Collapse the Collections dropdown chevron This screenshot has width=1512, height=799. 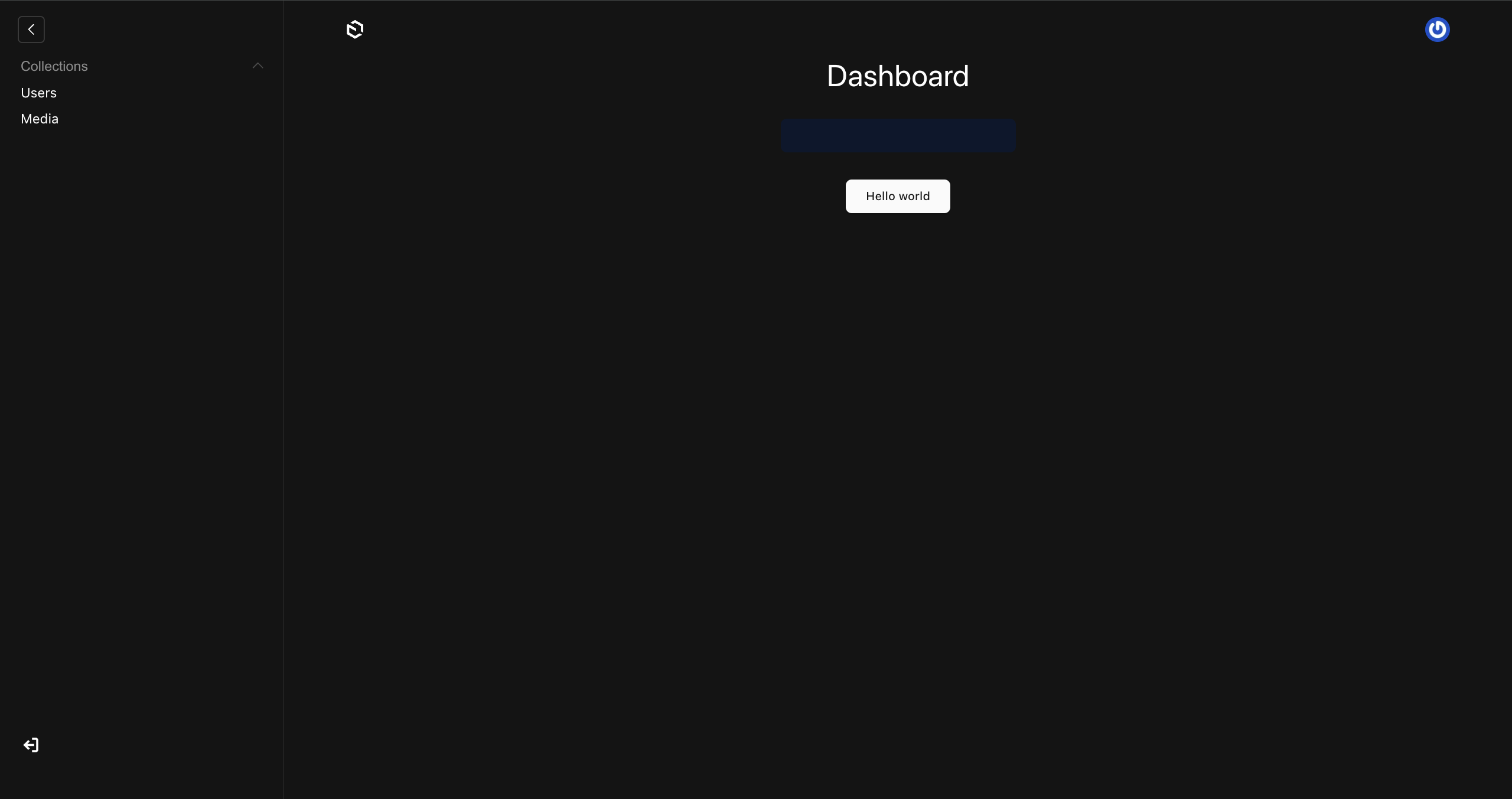[258, 66]
